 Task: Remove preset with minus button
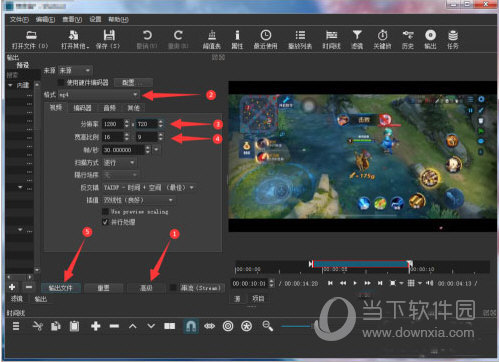(29, 287)
